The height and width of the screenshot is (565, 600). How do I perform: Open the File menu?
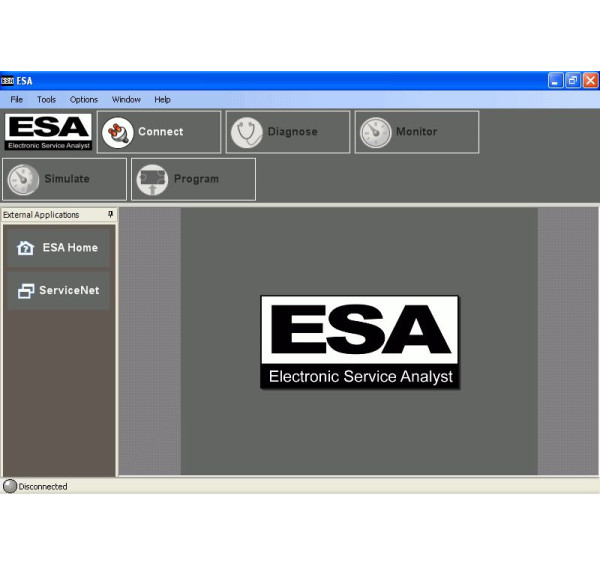[x=17, y=100]
